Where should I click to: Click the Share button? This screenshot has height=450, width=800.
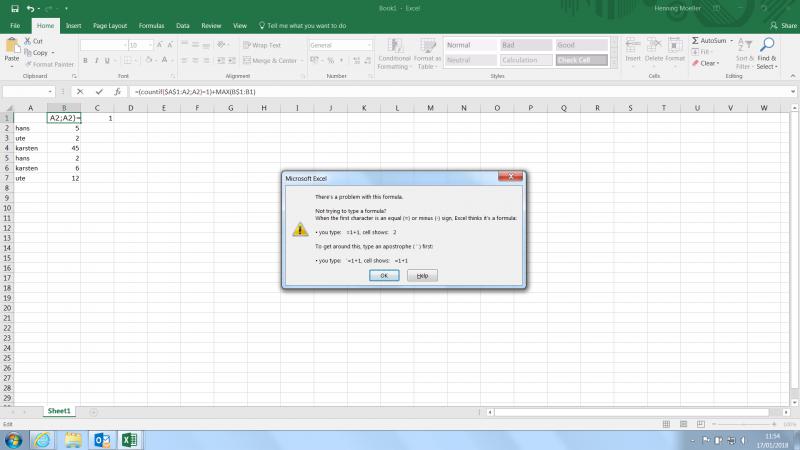784,26
